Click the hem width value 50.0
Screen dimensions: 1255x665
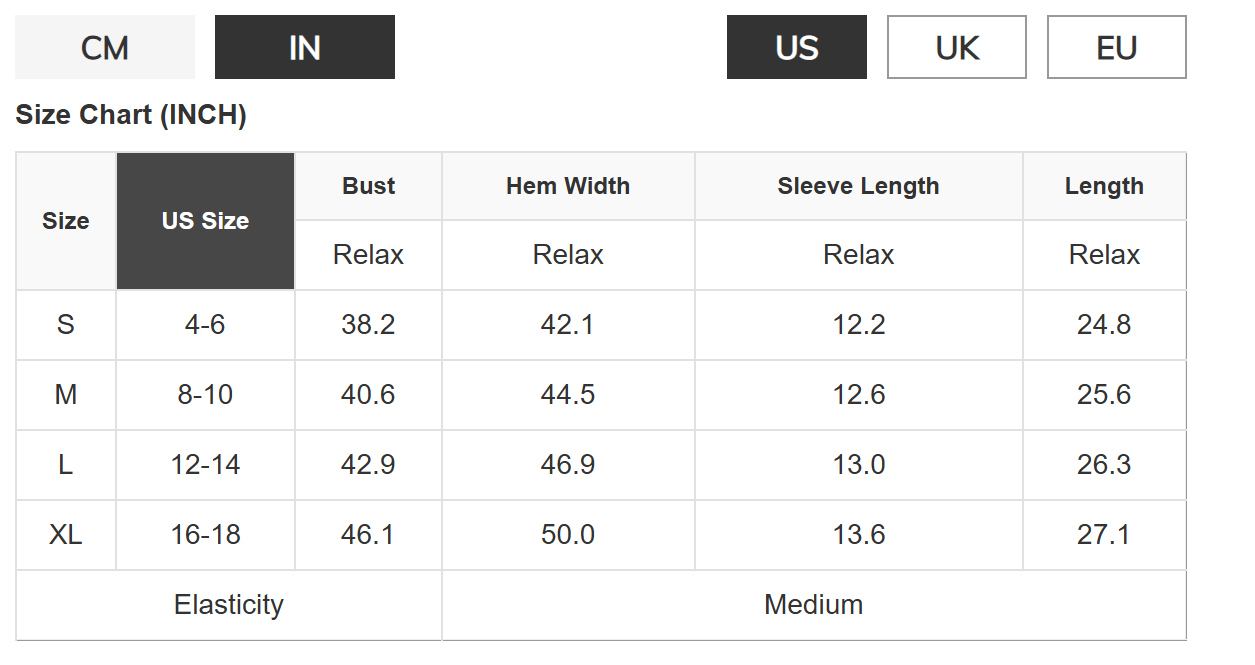click(568, 535)
